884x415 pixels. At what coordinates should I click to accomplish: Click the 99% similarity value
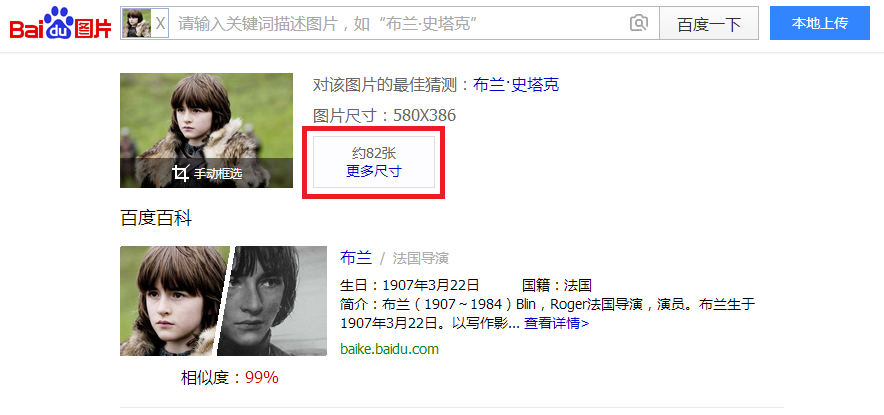tap(262, 378)
